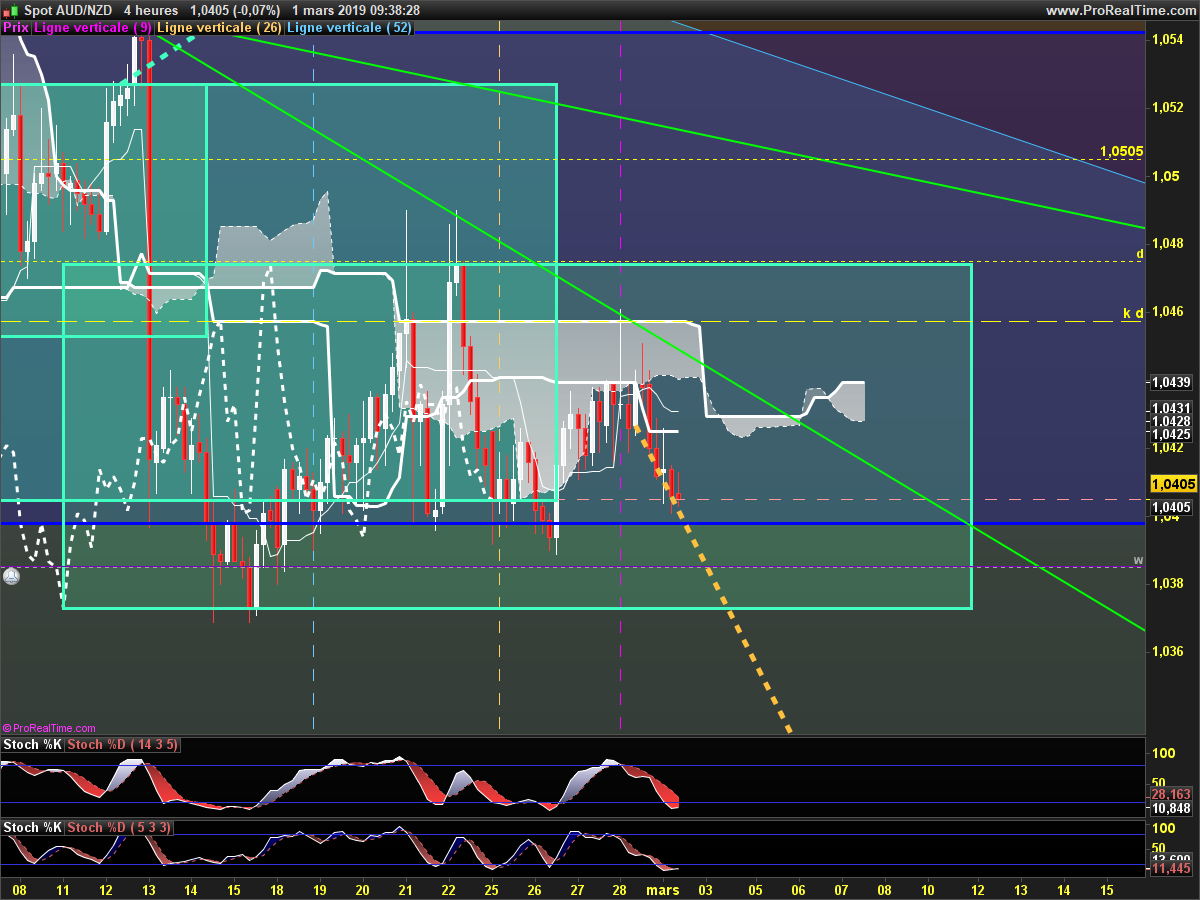Click the Stoch %D ( 5 3 3 ) label
The height and width of the screenshot is (900, 1200).
coord(119,828)
